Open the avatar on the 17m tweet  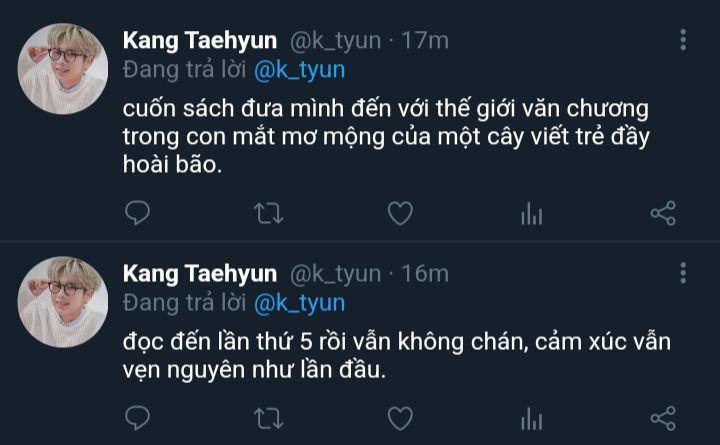point(63,68)
